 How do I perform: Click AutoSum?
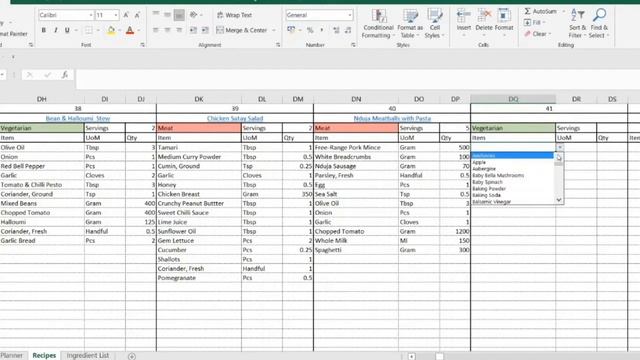(540, 11)
